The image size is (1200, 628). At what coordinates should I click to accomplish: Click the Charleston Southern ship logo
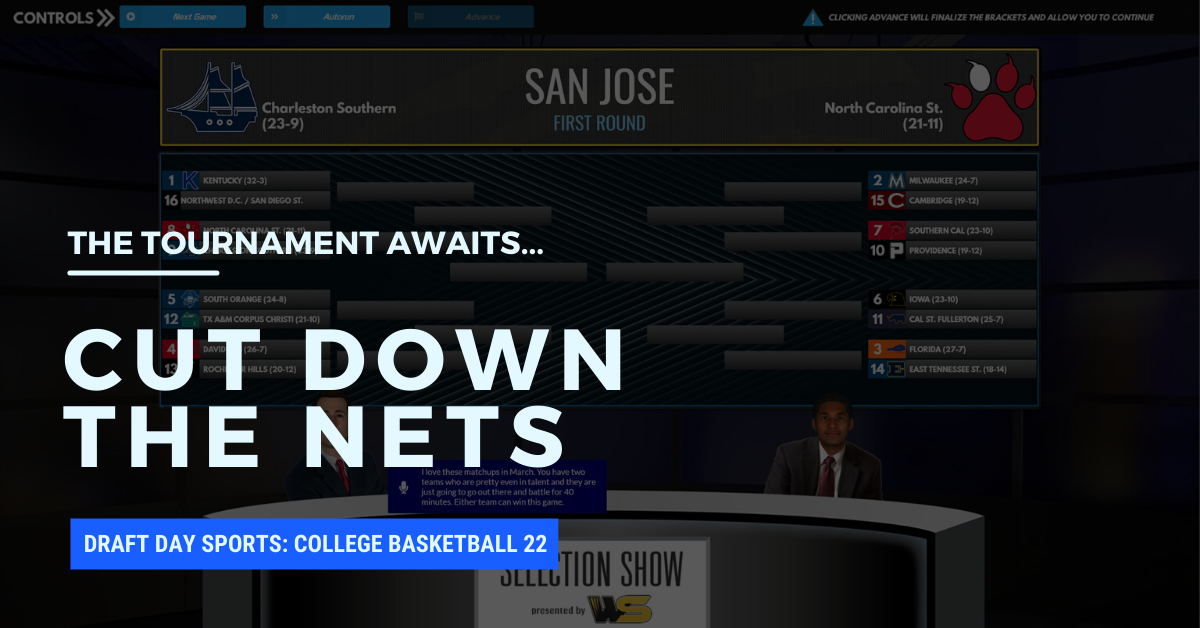212,98
